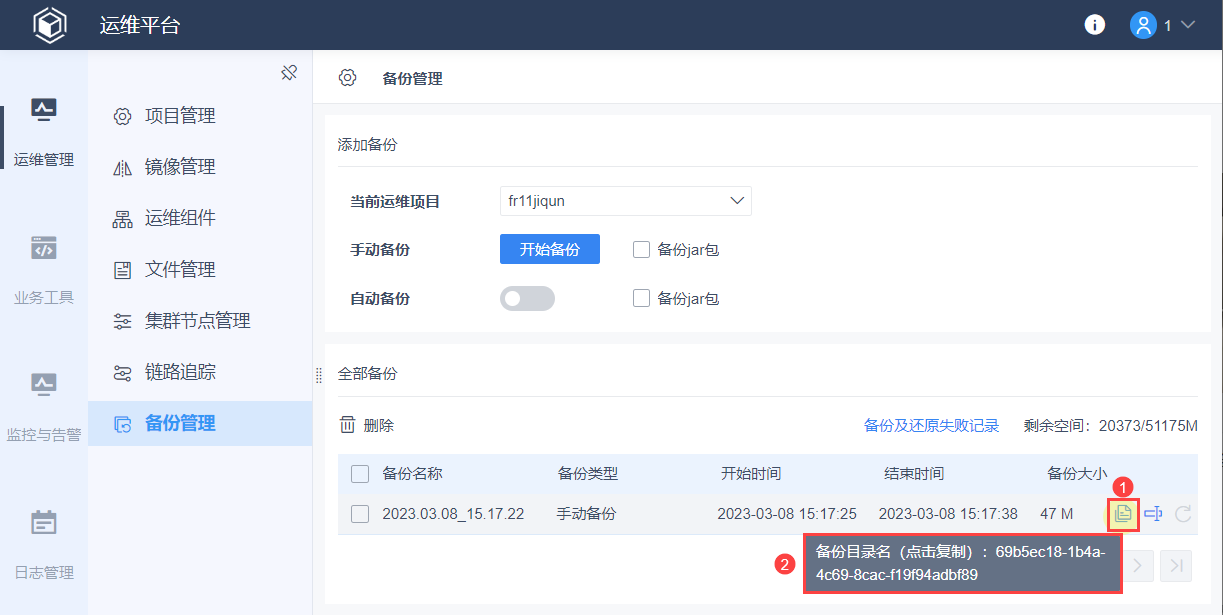Click the panel splitter drag handle
The width and height of the screenshot is (1223, 615).
coord(318,375)
